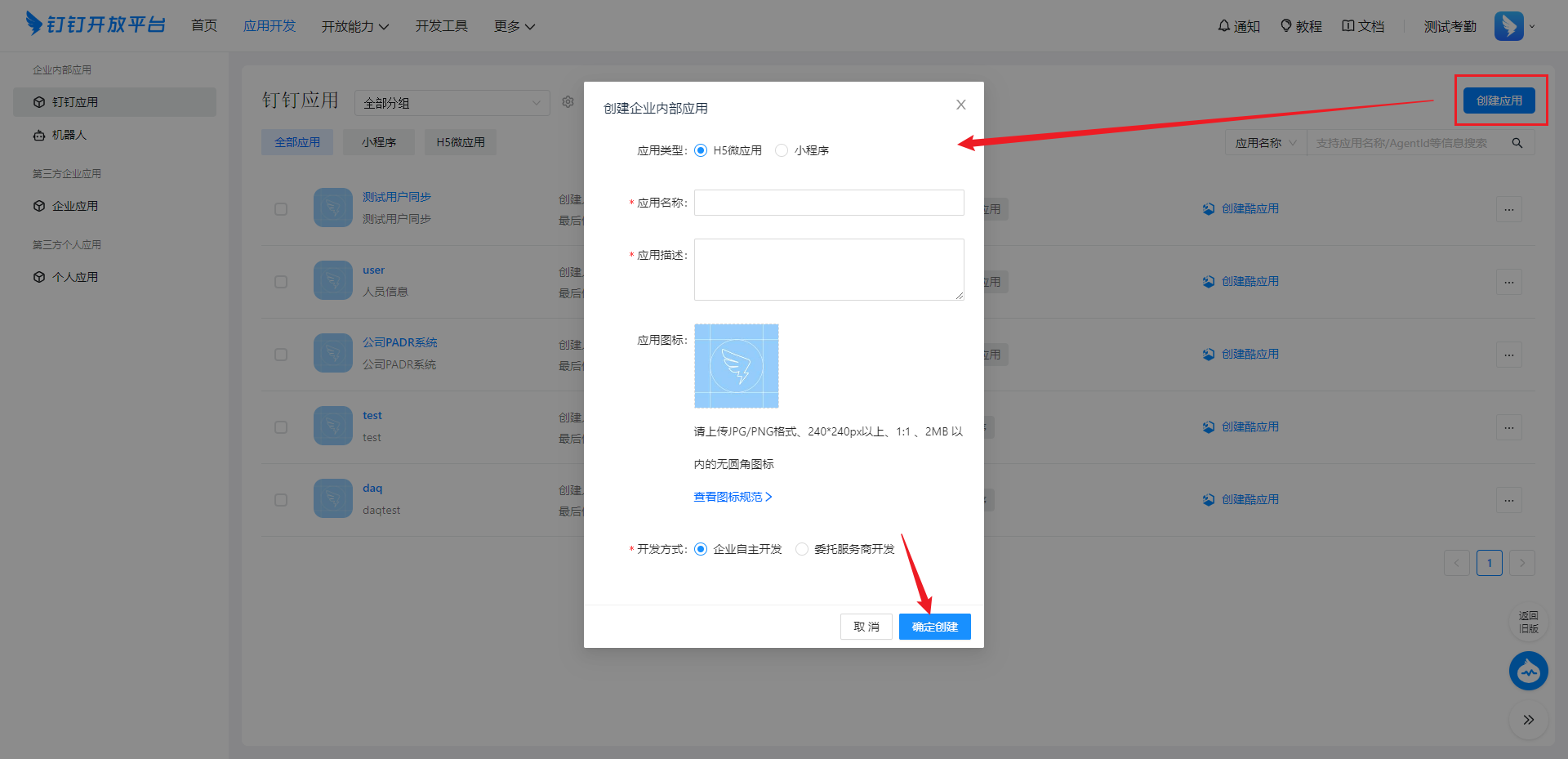Click the app icon upload thumbnail
Viewport: 1568px width, 759px height.
(x=736, y=366)
